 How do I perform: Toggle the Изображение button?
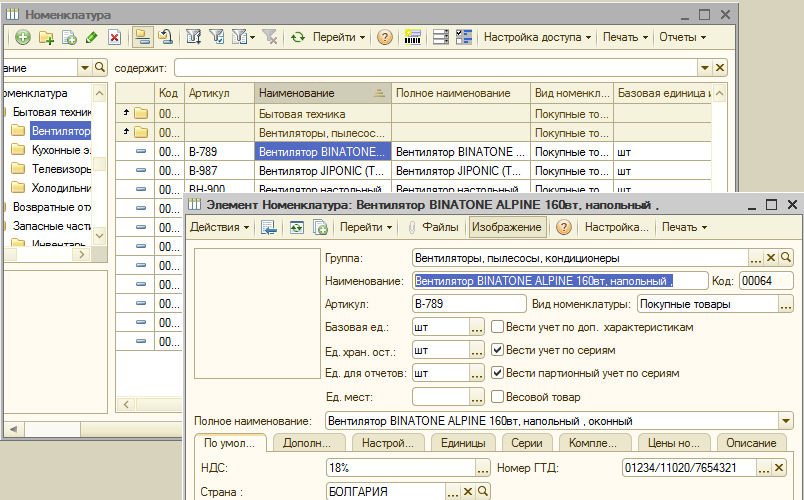coord(507,227)
